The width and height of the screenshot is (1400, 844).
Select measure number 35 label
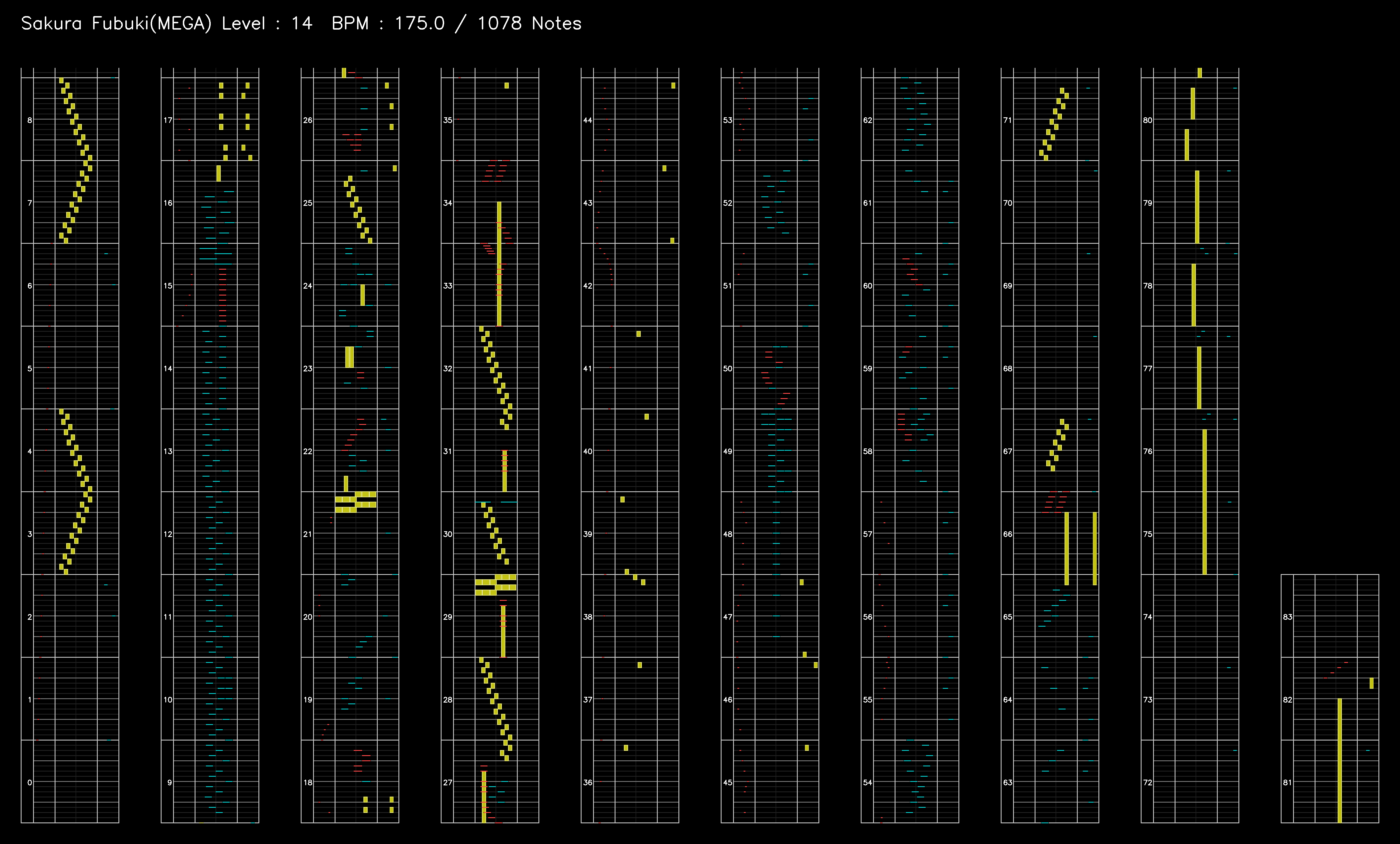448,120
